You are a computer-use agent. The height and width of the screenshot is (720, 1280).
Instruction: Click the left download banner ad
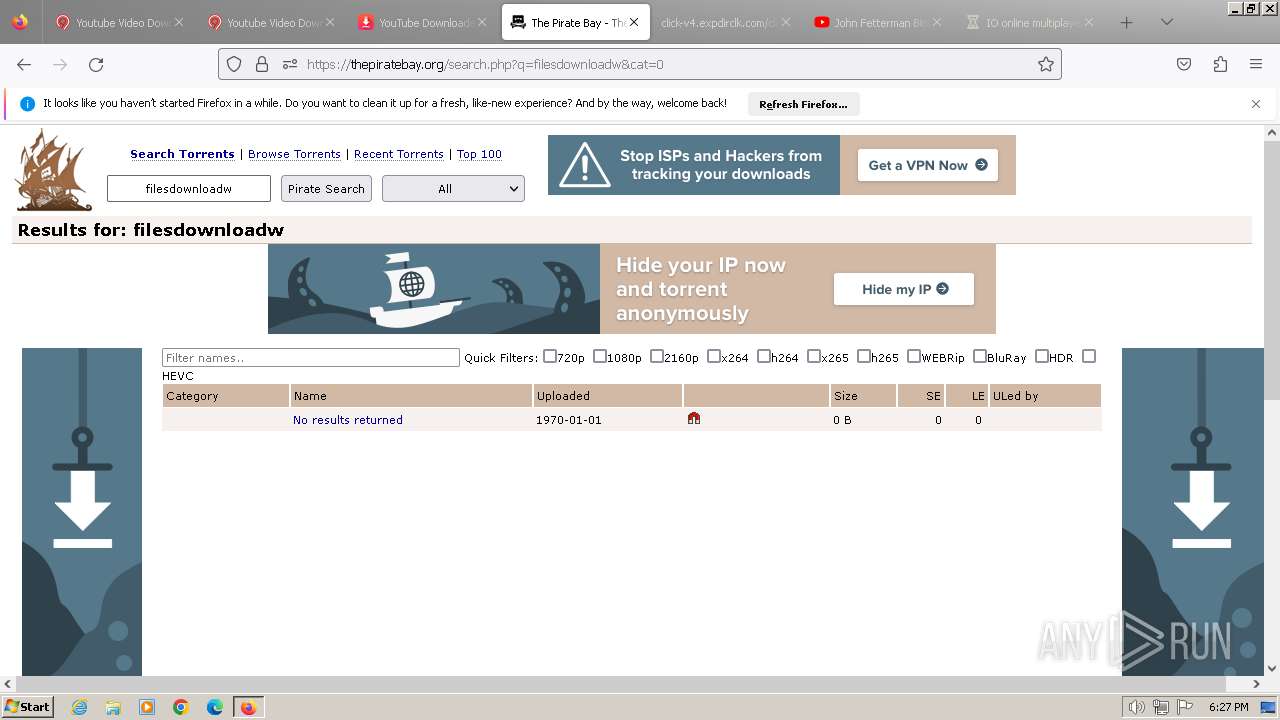[x=82, y=512]
